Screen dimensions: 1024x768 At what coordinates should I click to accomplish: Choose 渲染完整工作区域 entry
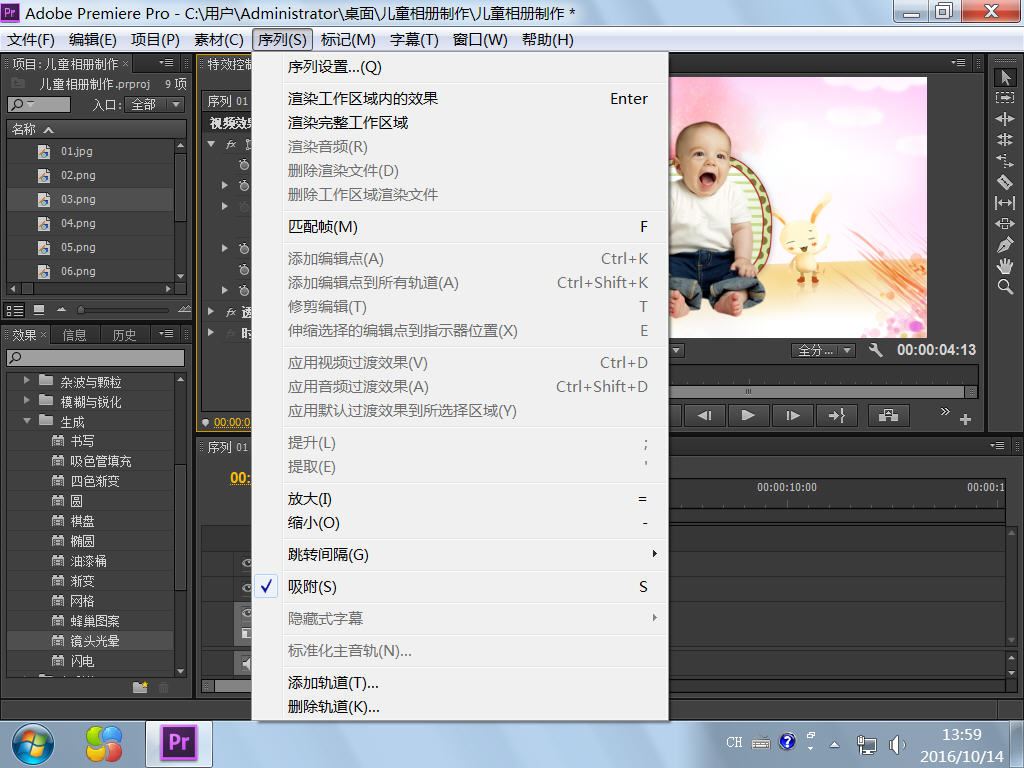pyautogui.click(x=460, y=123)
